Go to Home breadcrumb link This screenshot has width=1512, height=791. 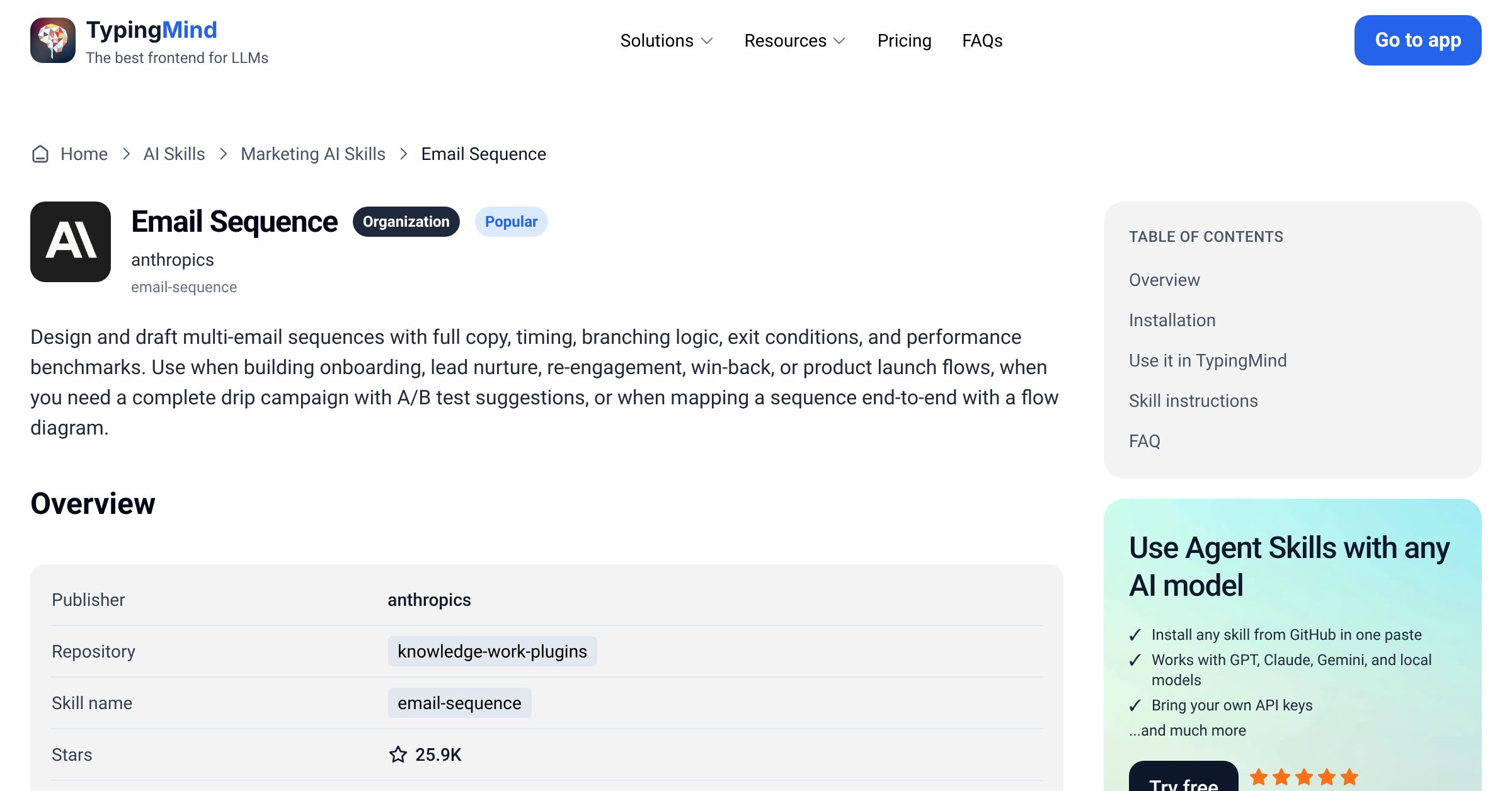[84, 154]
